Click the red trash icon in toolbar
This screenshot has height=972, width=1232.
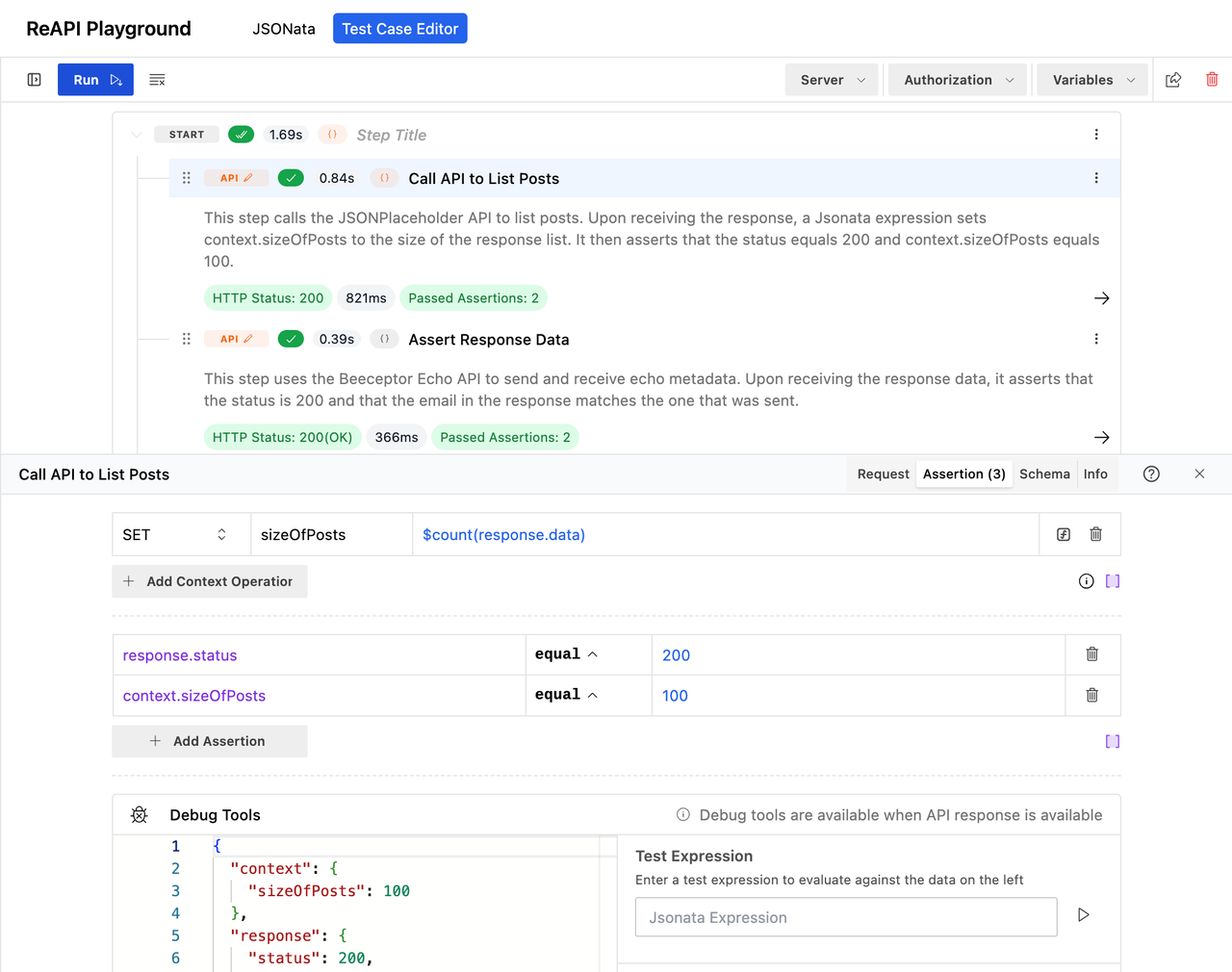(1212, 80)
